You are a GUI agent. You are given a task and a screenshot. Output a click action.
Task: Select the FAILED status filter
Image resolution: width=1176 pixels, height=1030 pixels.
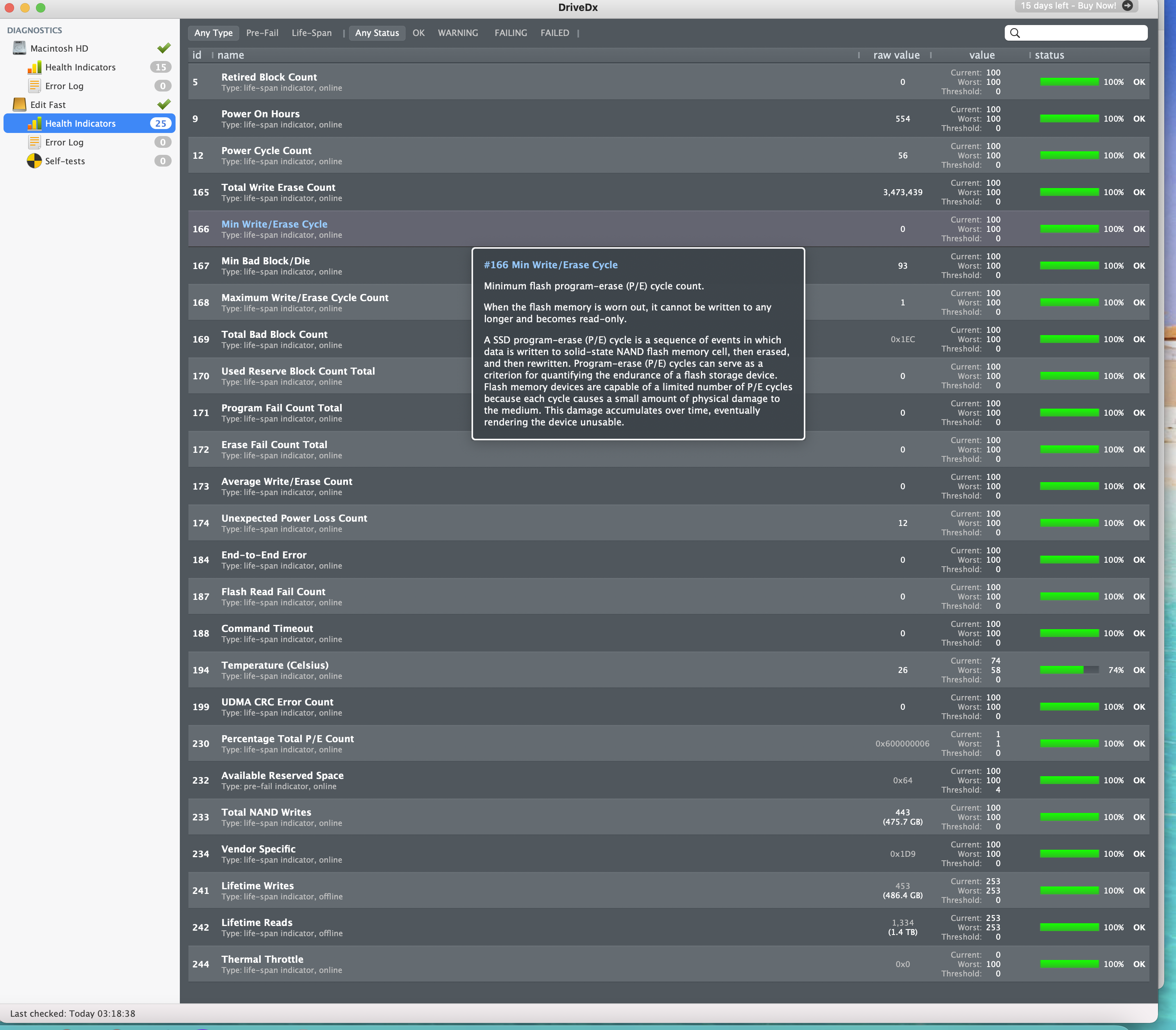pyautogui.click(x=554, y=33)
